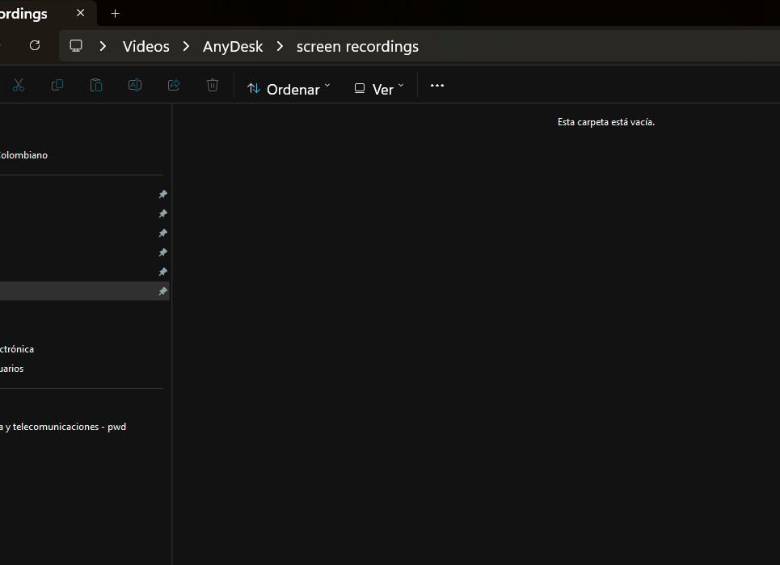Expand chevron after AnyDesk breadcrumb
This screenshot has height=565, width=780.
(280, 46)
